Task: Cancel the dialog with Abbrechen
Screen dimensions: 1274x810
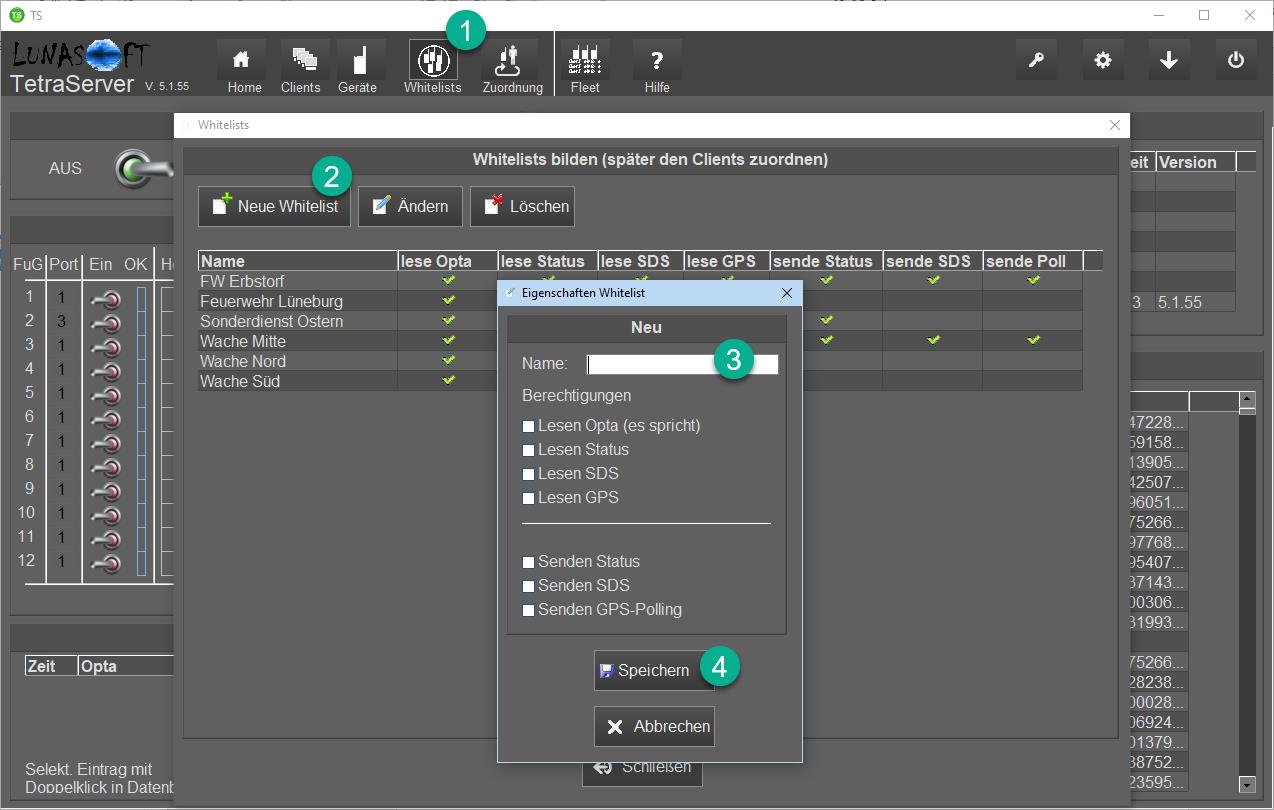Action: [654, 726]
